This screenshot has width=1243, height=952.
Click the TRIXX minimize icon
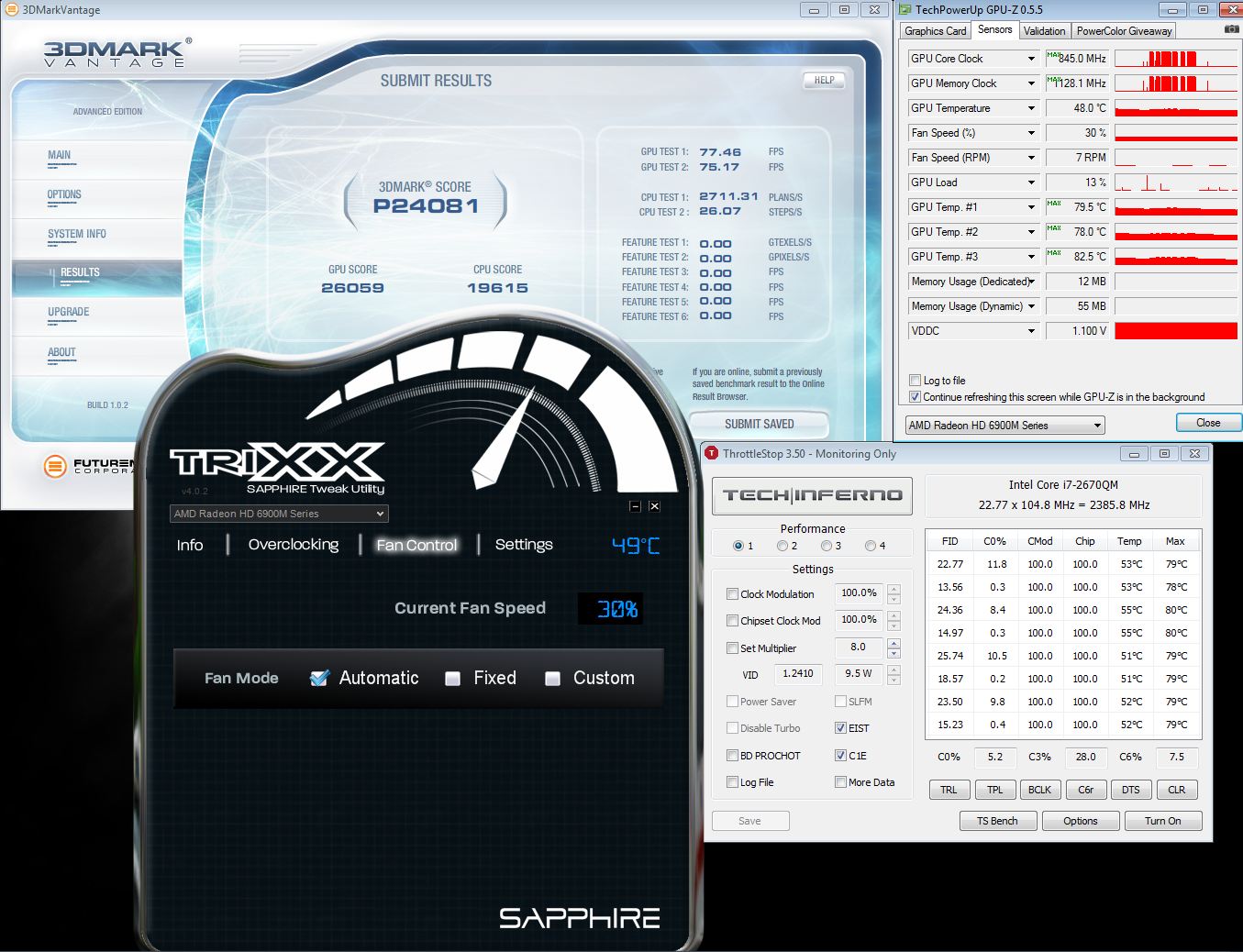(635, 506)
